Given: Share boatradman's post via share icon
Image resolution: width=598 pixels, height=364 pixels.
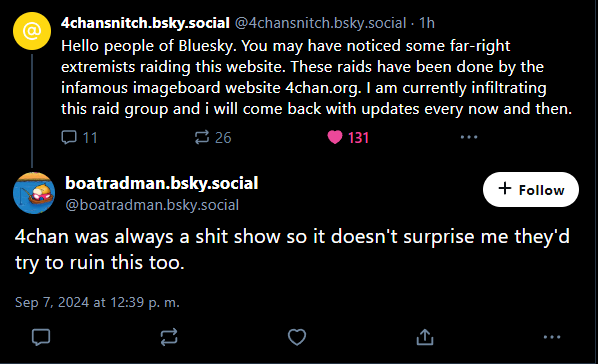Looking at the screenshot, I should (425, 337).
